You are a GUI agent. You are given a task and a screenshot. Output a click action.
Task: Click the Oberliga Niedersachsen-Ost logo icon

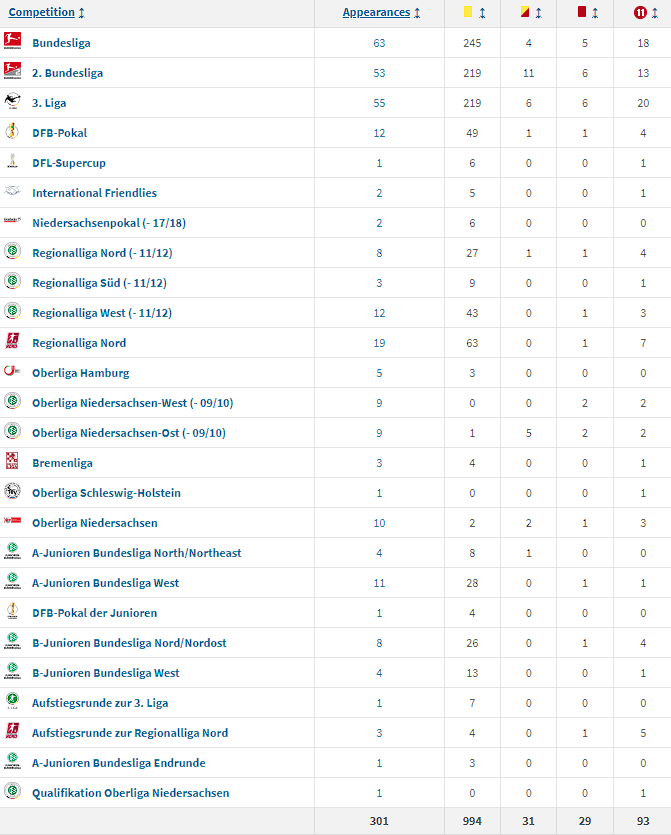pyautogui.click(x=12, y=431)
